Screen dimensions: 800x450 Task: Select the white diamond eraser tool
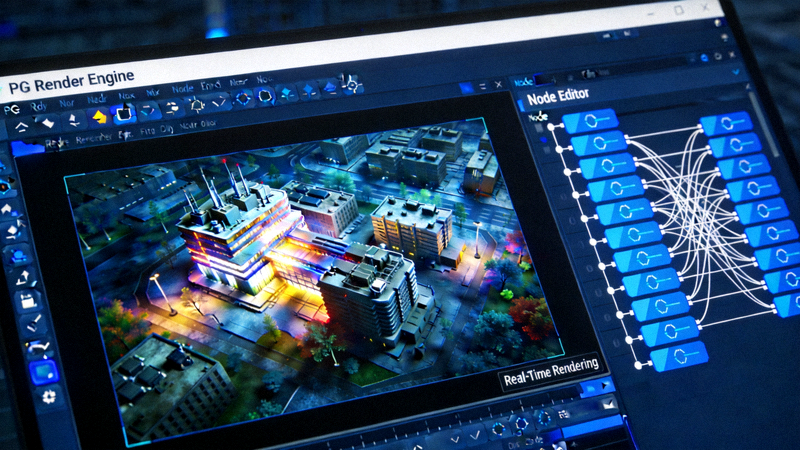[x=47, y=123]
